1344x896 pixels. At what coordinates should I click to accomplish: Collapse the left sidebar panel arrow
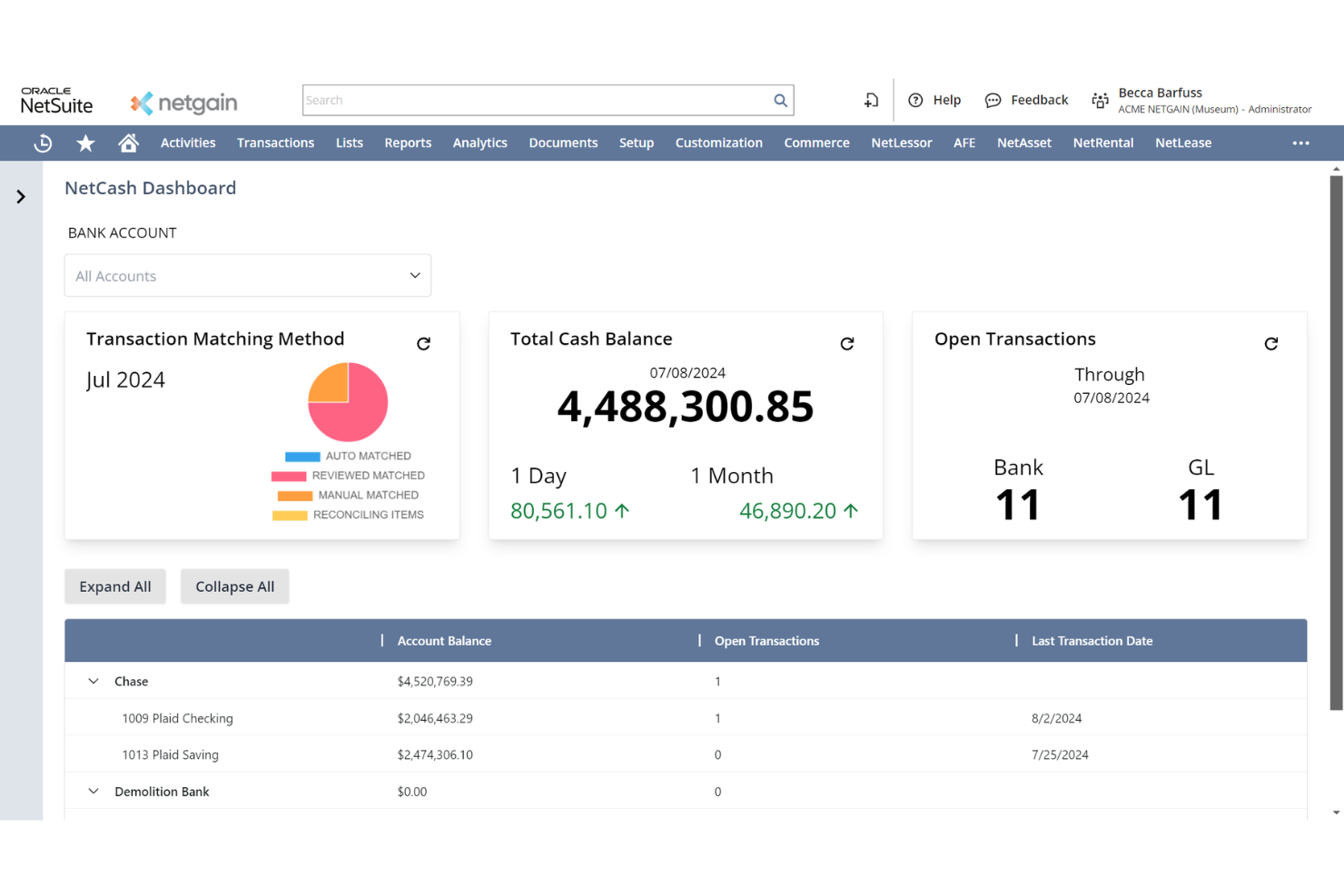20,195
